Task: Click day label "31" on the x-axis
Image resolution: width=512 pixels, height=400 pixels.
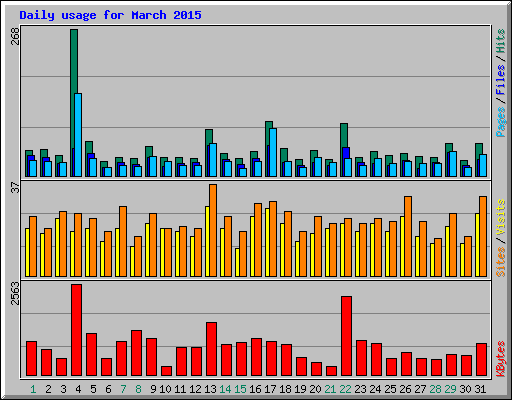Action: [x=480, y=389]
